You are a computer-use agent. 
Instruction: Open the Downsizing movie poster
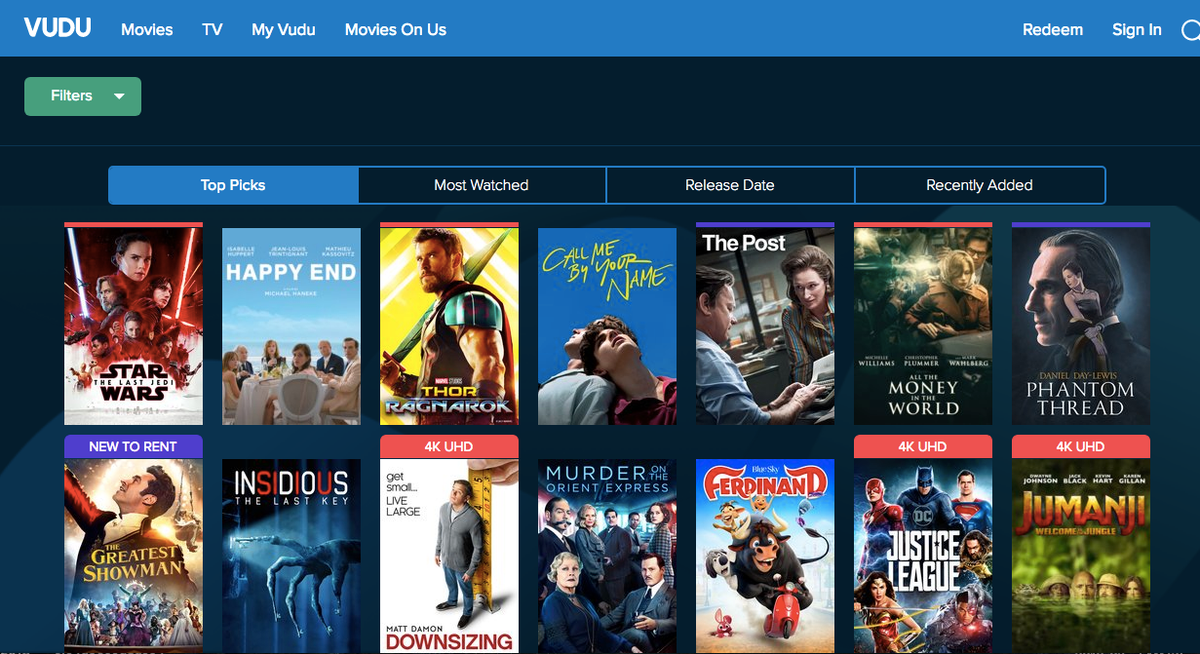(449, 556)
